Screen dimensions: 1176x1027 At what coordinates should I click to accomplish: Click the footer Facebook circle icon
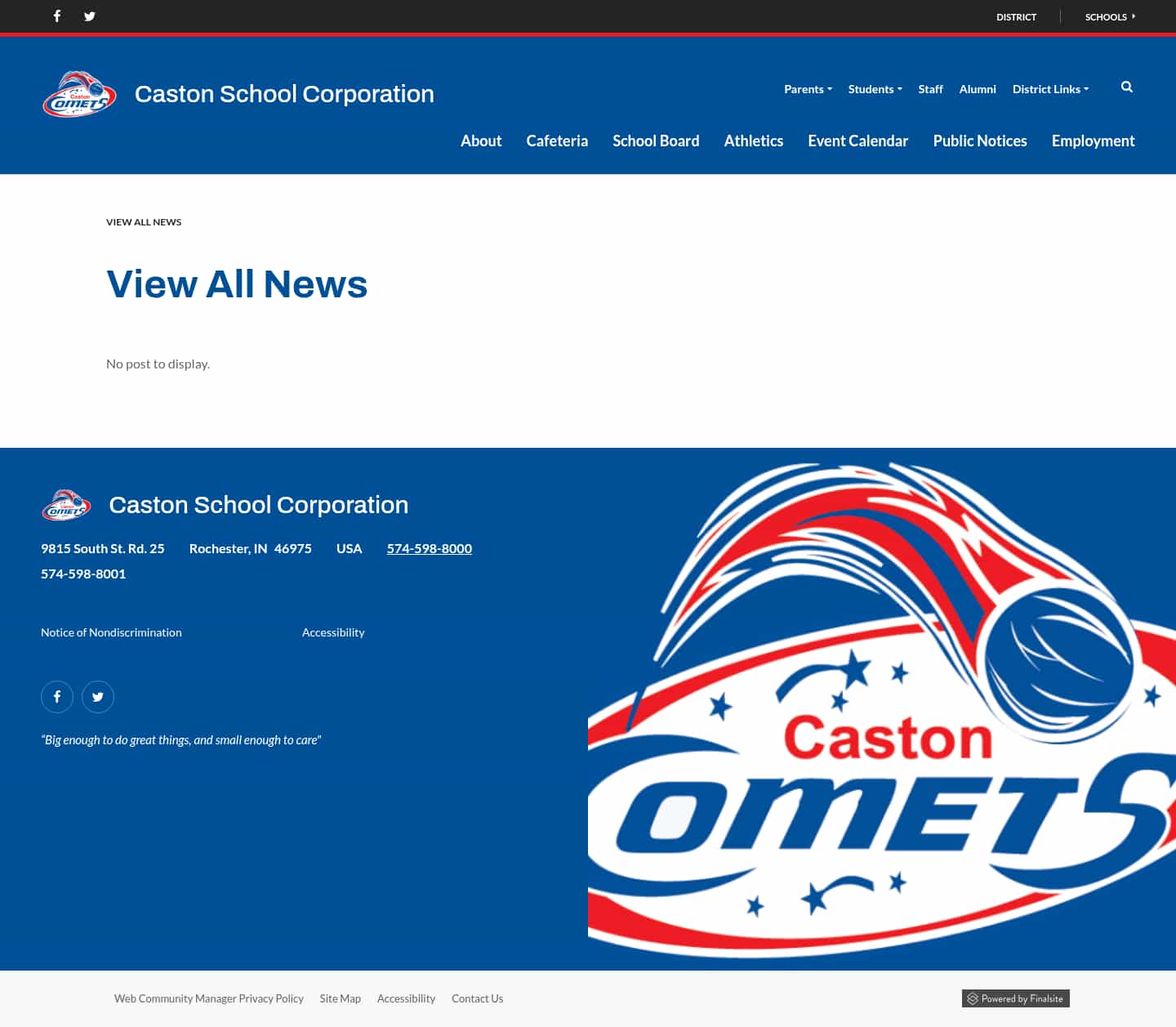point(57,696)
